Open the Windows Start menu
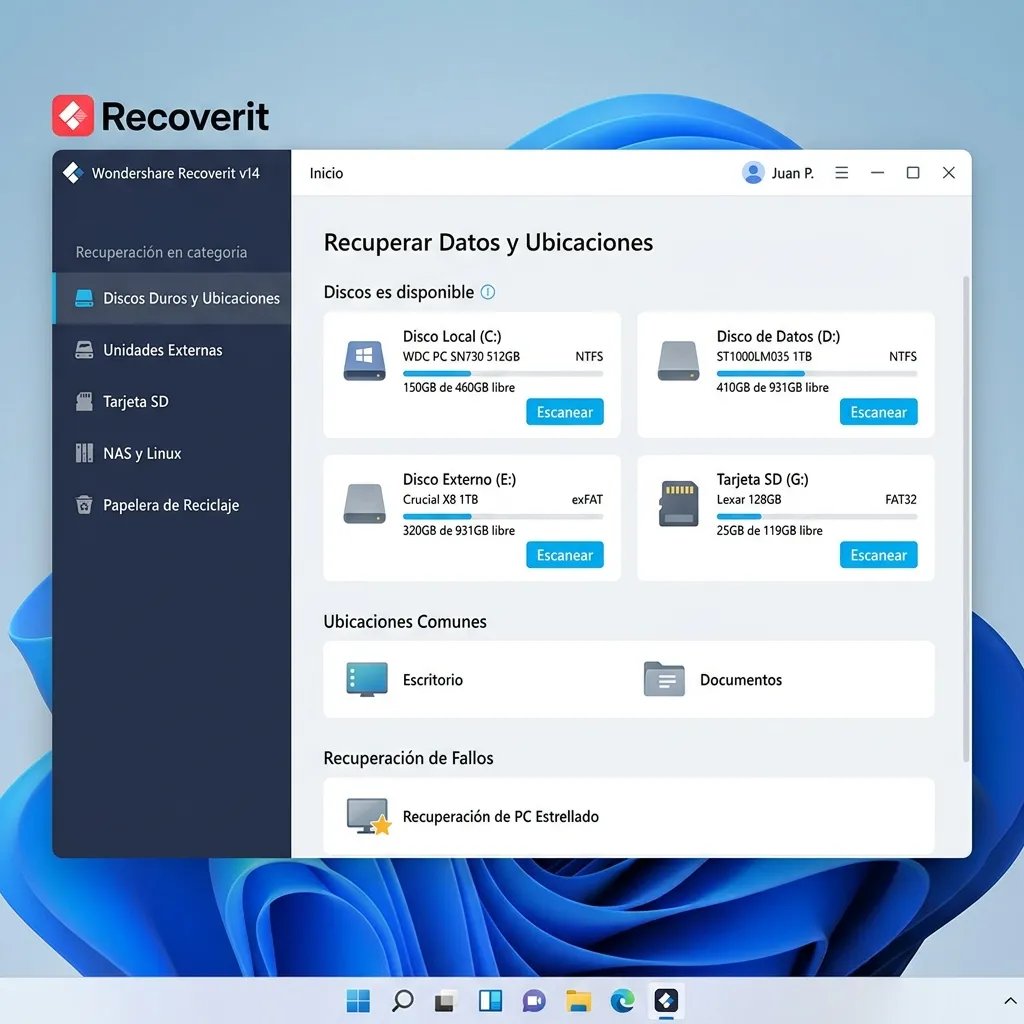Viewport: 1024px width, 1024px height. tap(358, 1000)
